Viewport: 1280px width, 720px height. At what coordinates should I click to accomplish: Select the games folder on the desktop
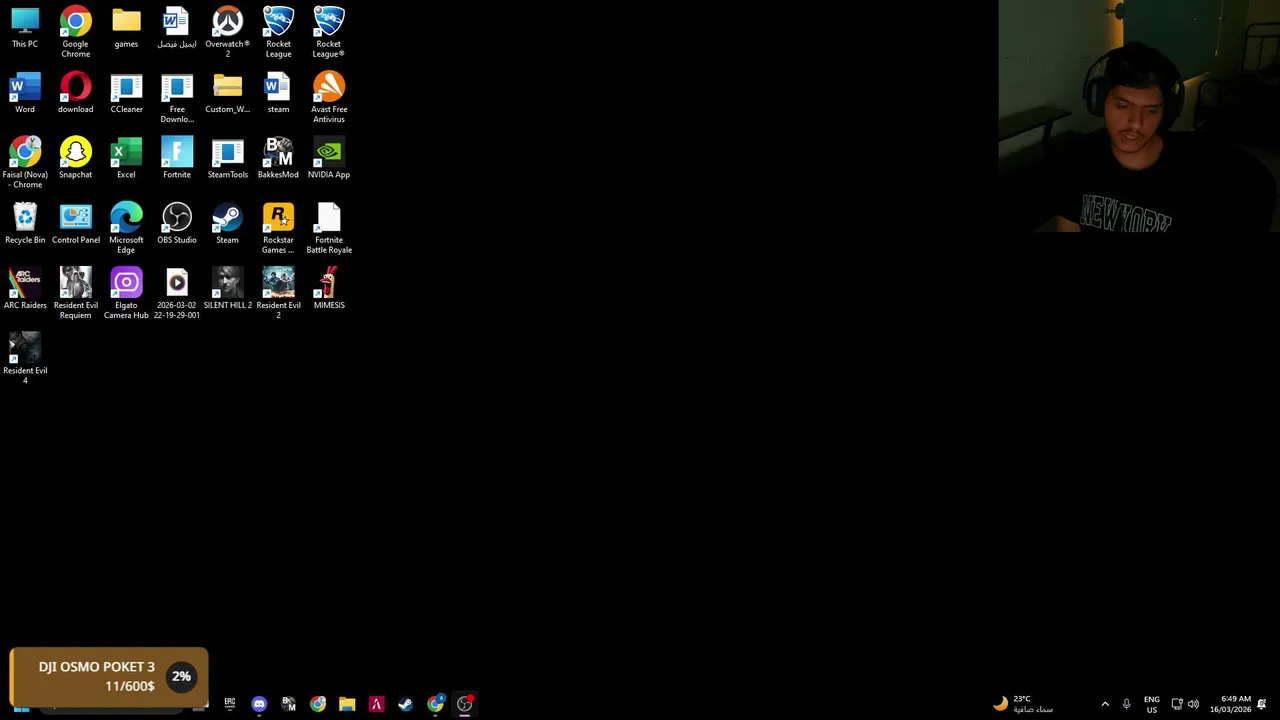point(126,28)
